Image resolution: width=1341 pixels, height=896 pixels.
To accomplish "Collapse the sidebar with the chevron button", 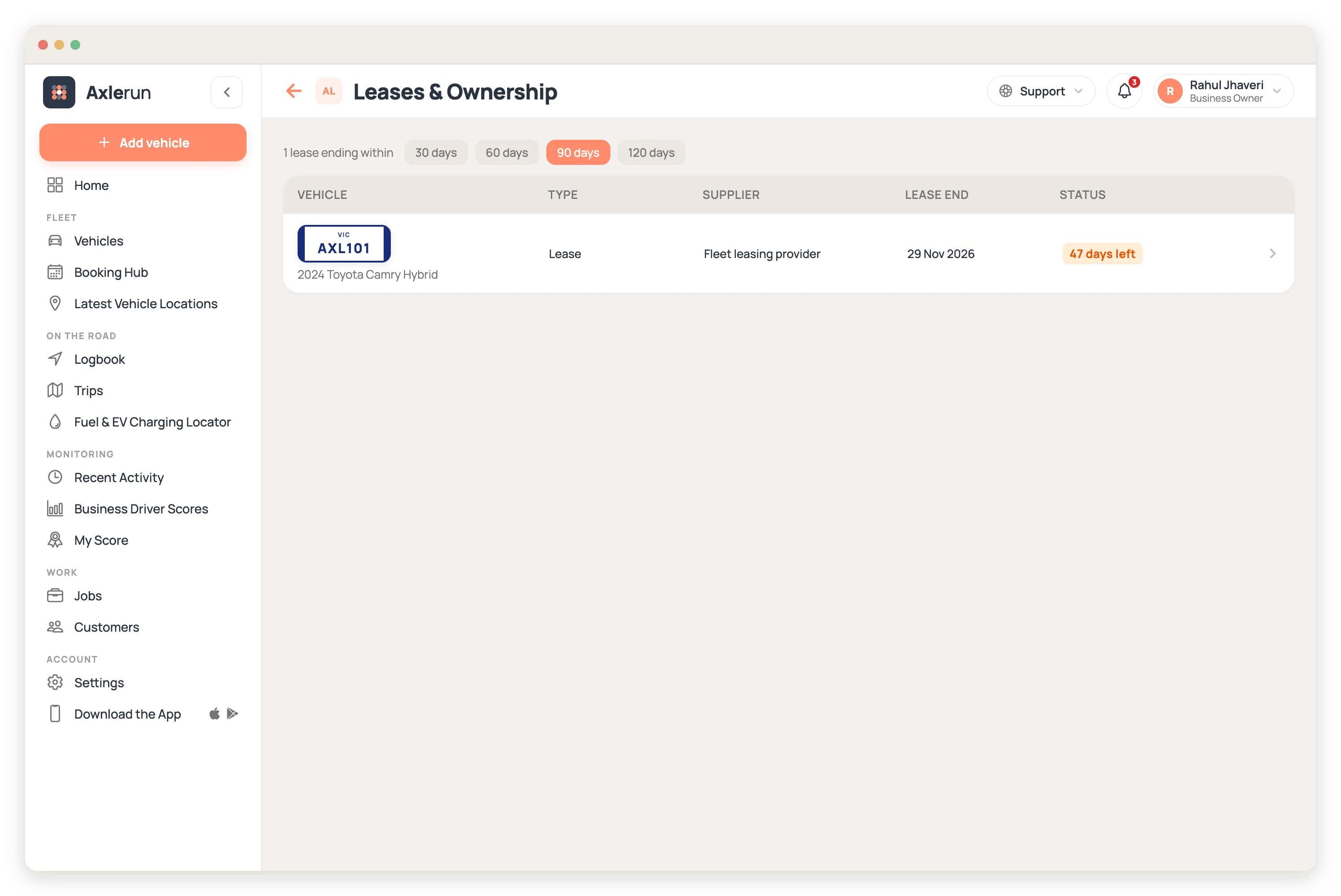I will [x=227, y=92].
